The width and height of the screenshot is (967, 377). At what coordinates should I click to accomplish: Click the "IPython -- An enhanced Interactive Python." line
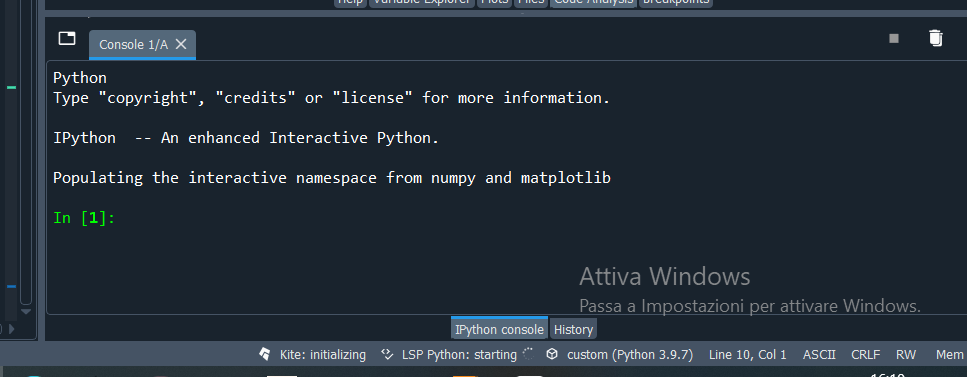coord(246,138)
